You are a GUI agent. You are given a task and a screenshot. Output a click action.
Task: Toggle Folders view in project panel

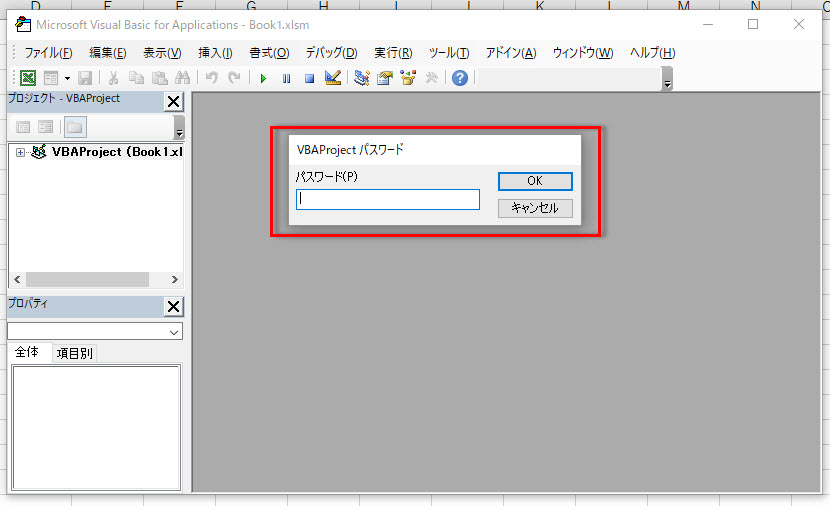tap(75, 127)
